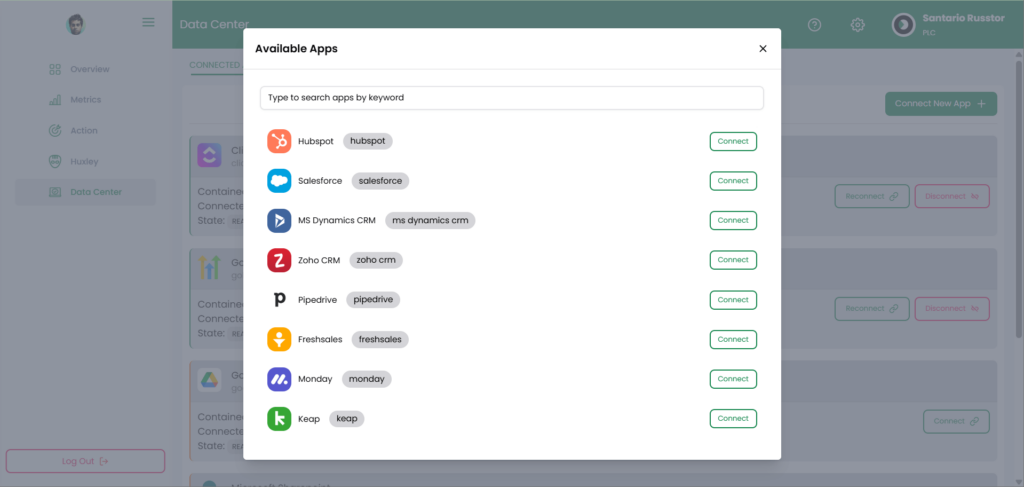Click the second Reconnect button behind dialog
This screenshot has height=487, width=1024.
tap(872, 309)
